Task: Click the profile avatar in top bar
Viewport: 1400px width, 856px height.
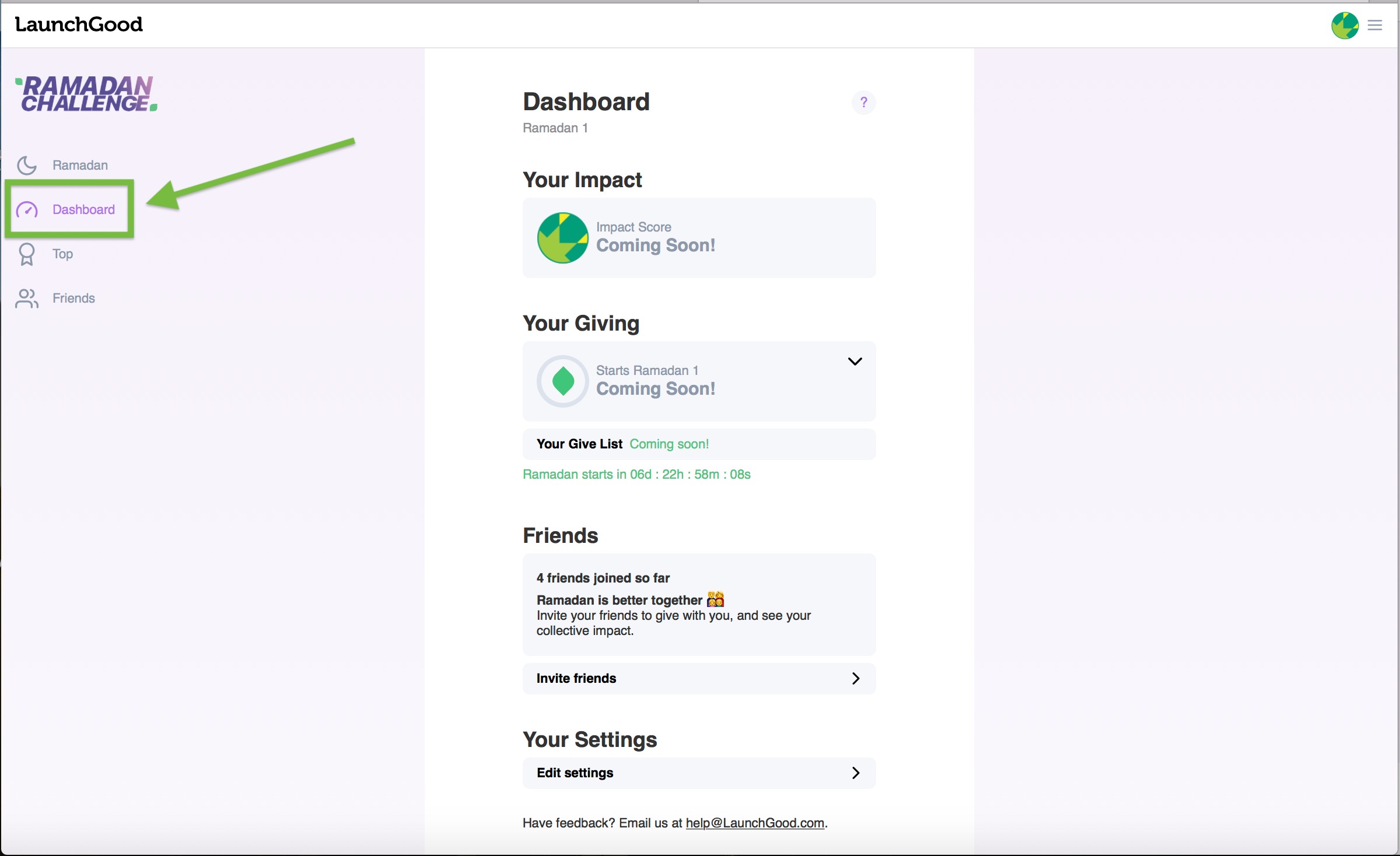Action: 1345,25
